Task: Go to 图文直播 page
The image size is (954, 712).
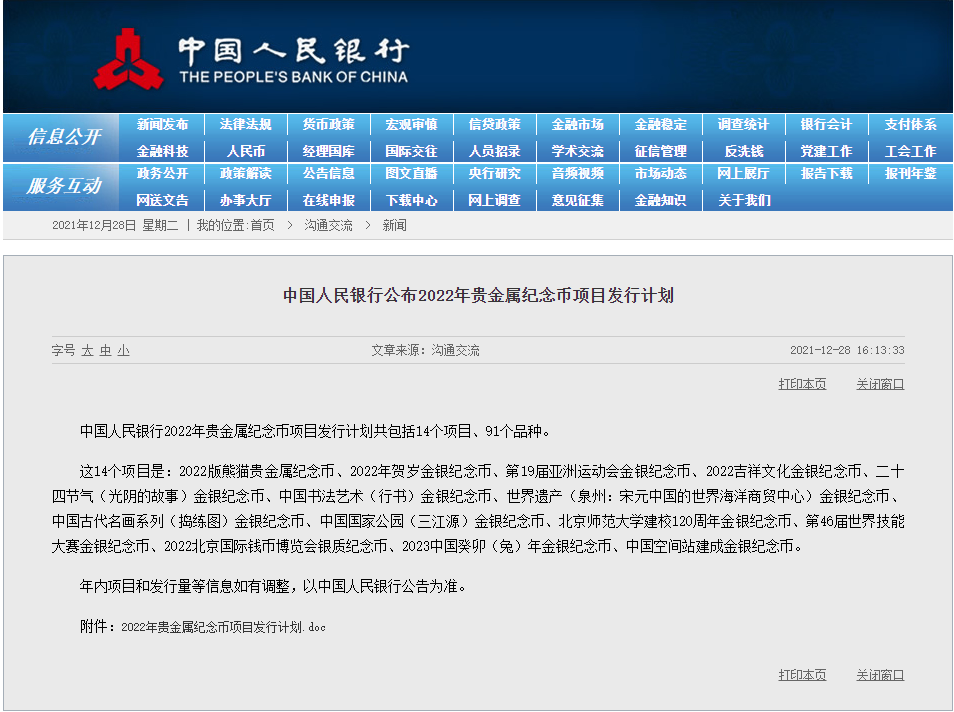Action: 411,173
